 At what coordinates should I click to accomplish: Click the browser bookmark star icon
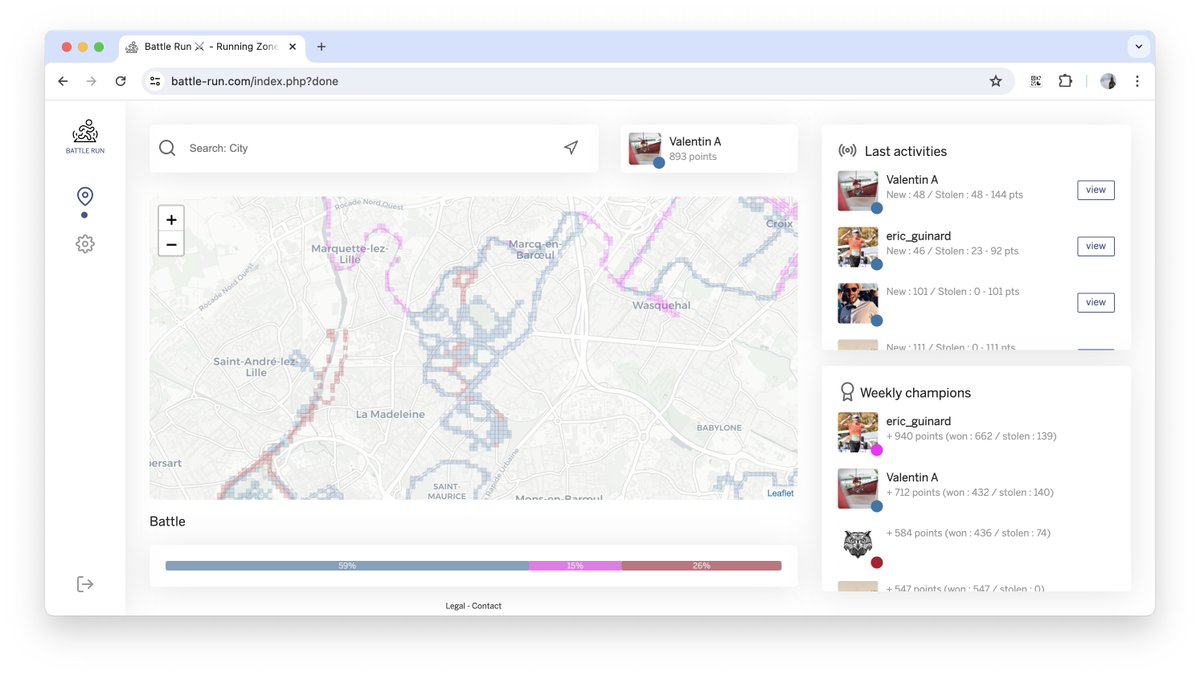coord(996,80)
